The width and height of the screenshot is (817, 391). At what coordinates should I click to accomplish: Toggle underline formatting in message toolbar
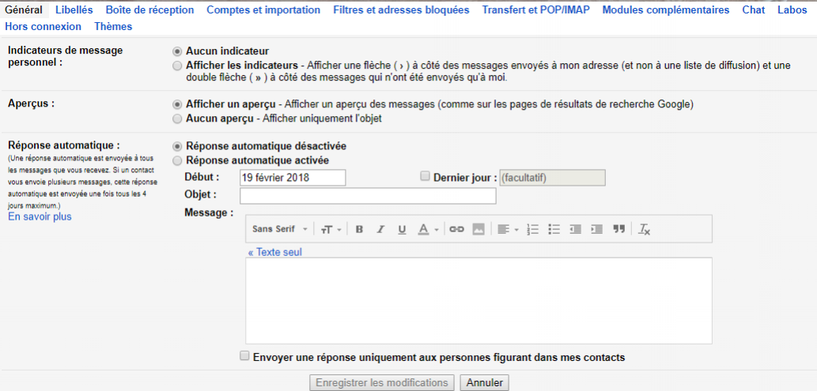[x=402, y=229]
